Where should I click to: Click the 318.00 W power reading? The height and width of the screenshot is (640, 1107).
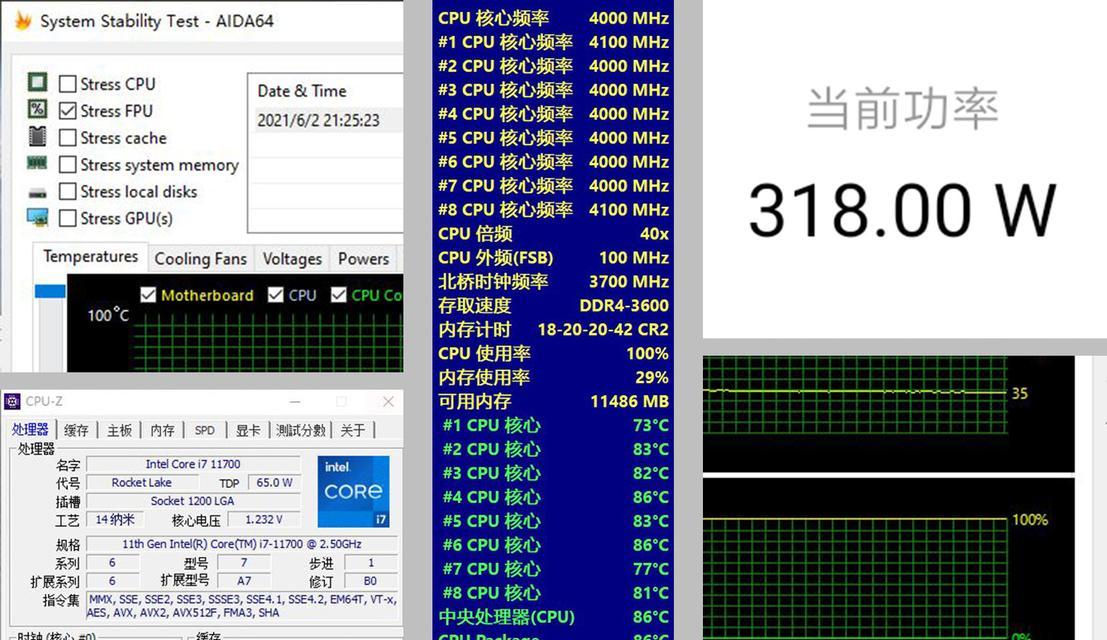tap(902, 210)
